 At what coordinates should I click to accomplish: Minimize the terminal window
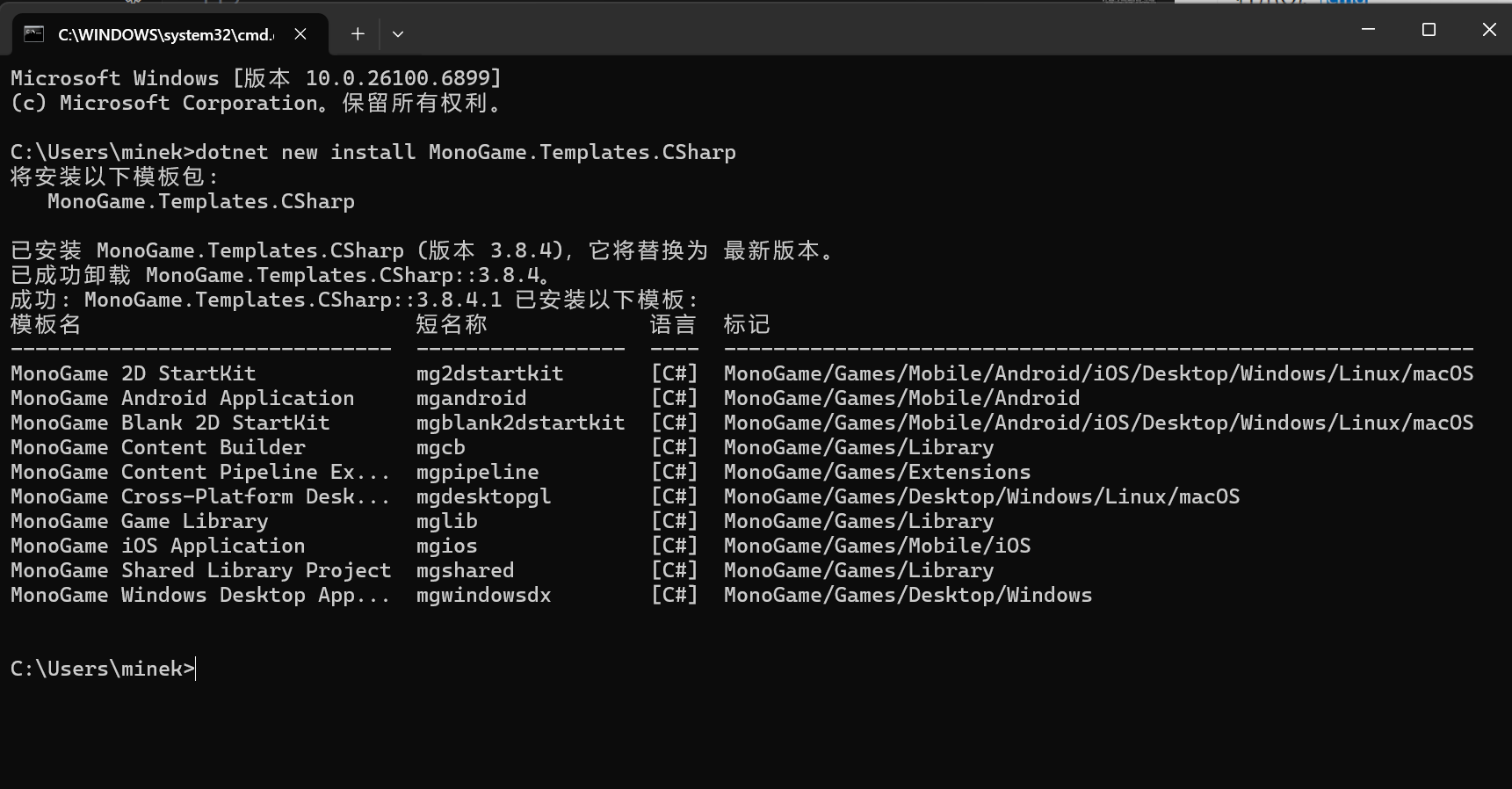1368,29
